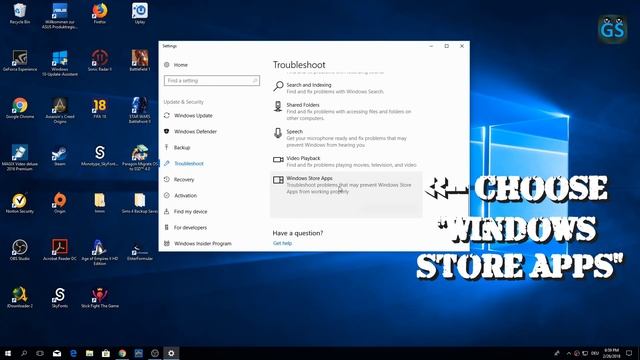Select the Battlefield 1 desktop shortcut
The height and width of the screenshot is (360, 640).
pos(140,60)
